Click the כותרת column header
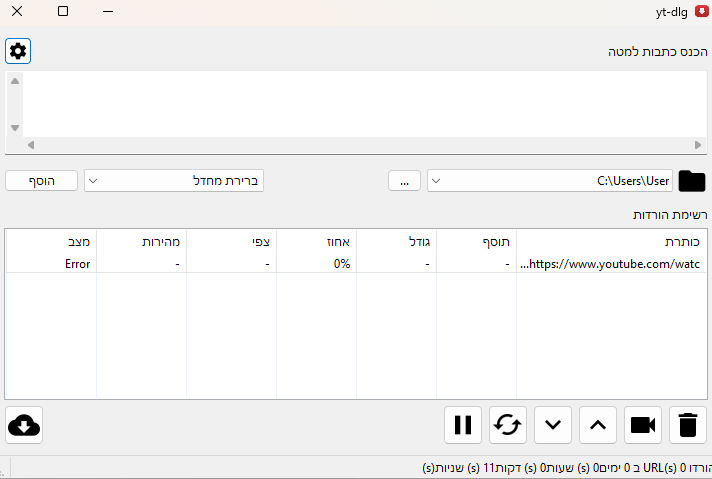The image size is (712, 479). click(x=612, y=242)
